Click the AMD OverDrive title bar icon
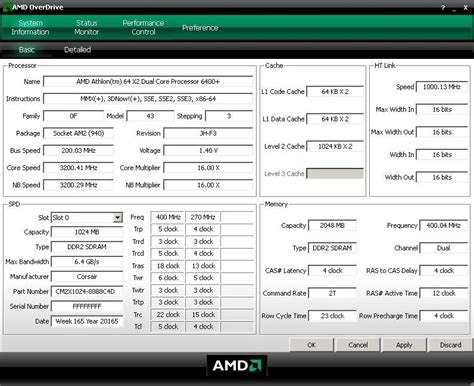 [7, 7]
